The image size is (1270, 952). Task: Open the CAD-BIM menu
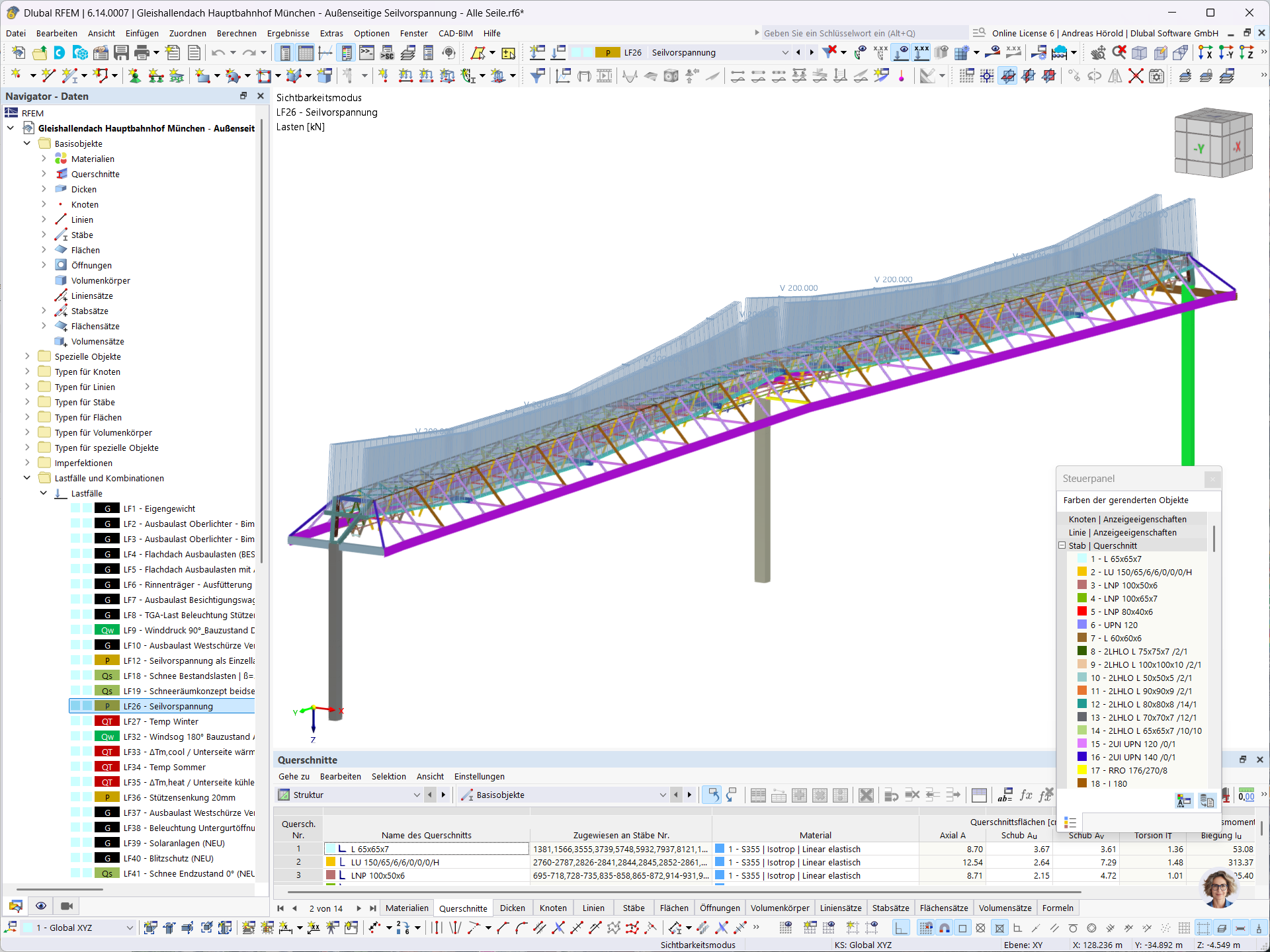point(456,33)
